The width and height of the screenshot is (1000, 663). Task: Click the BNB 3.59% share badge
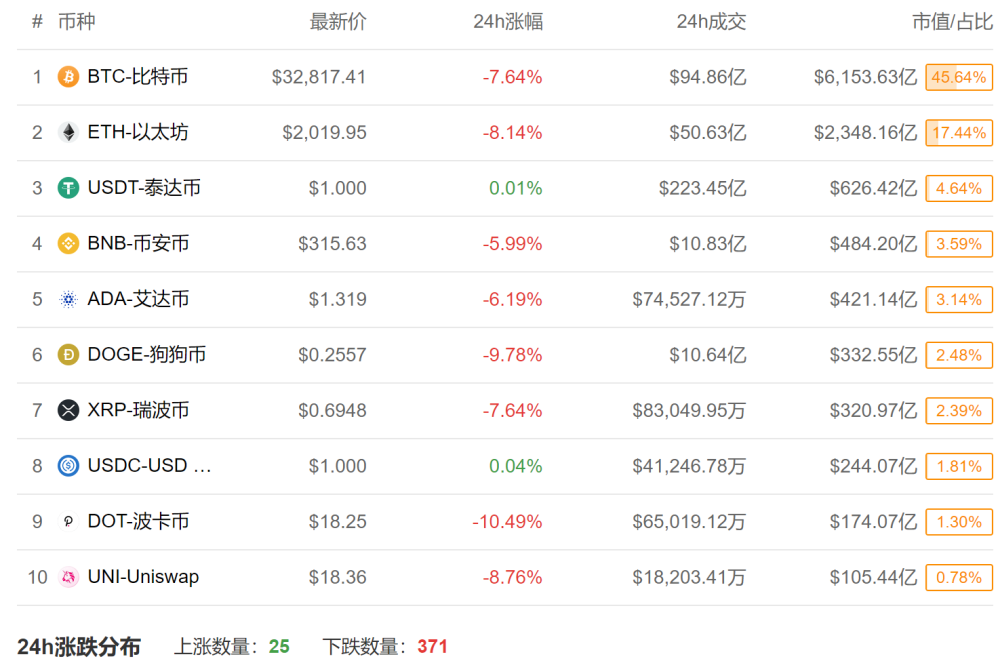tap(959, 244)
